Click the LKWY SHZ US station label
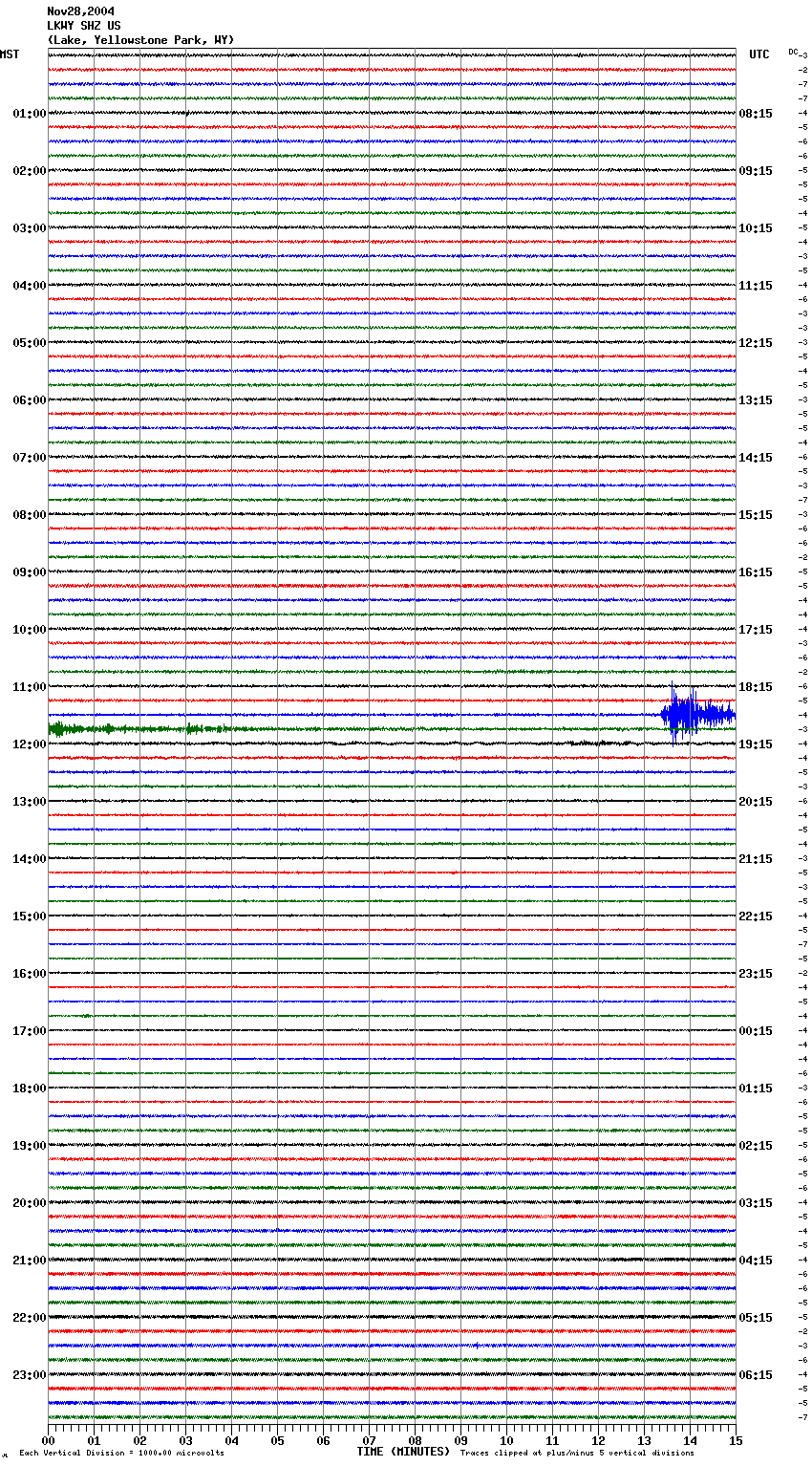The image size is (812, 1466). [84, 26]
